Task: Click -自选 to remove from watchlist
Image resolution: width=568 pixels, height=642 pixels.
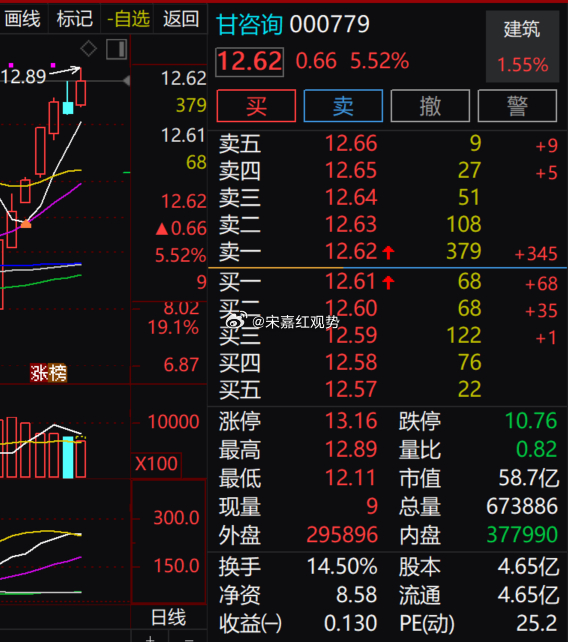Action: 128,19
